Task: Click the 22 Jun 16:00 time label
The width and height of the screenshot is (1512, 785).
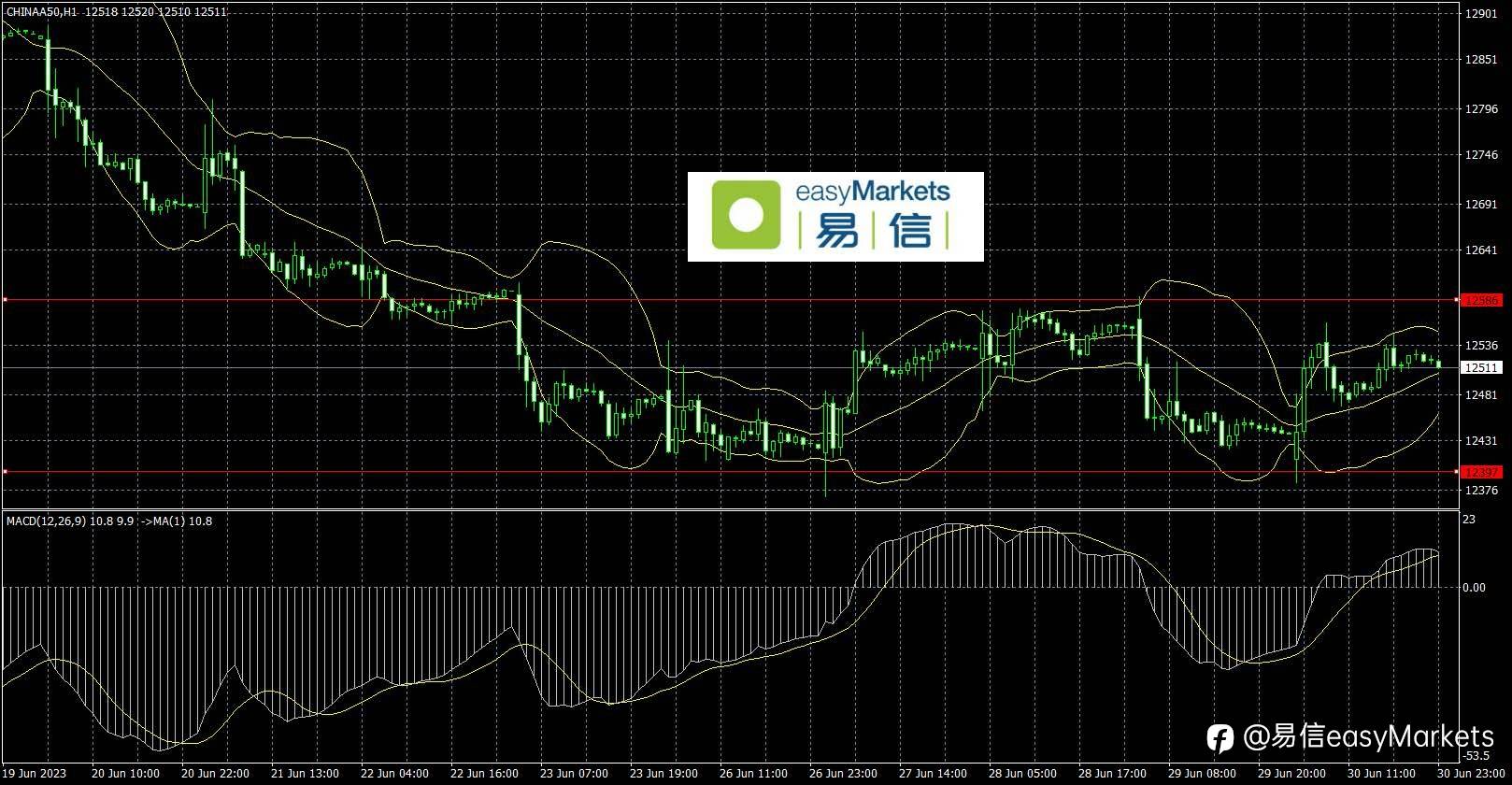Action: click(484, 774)
